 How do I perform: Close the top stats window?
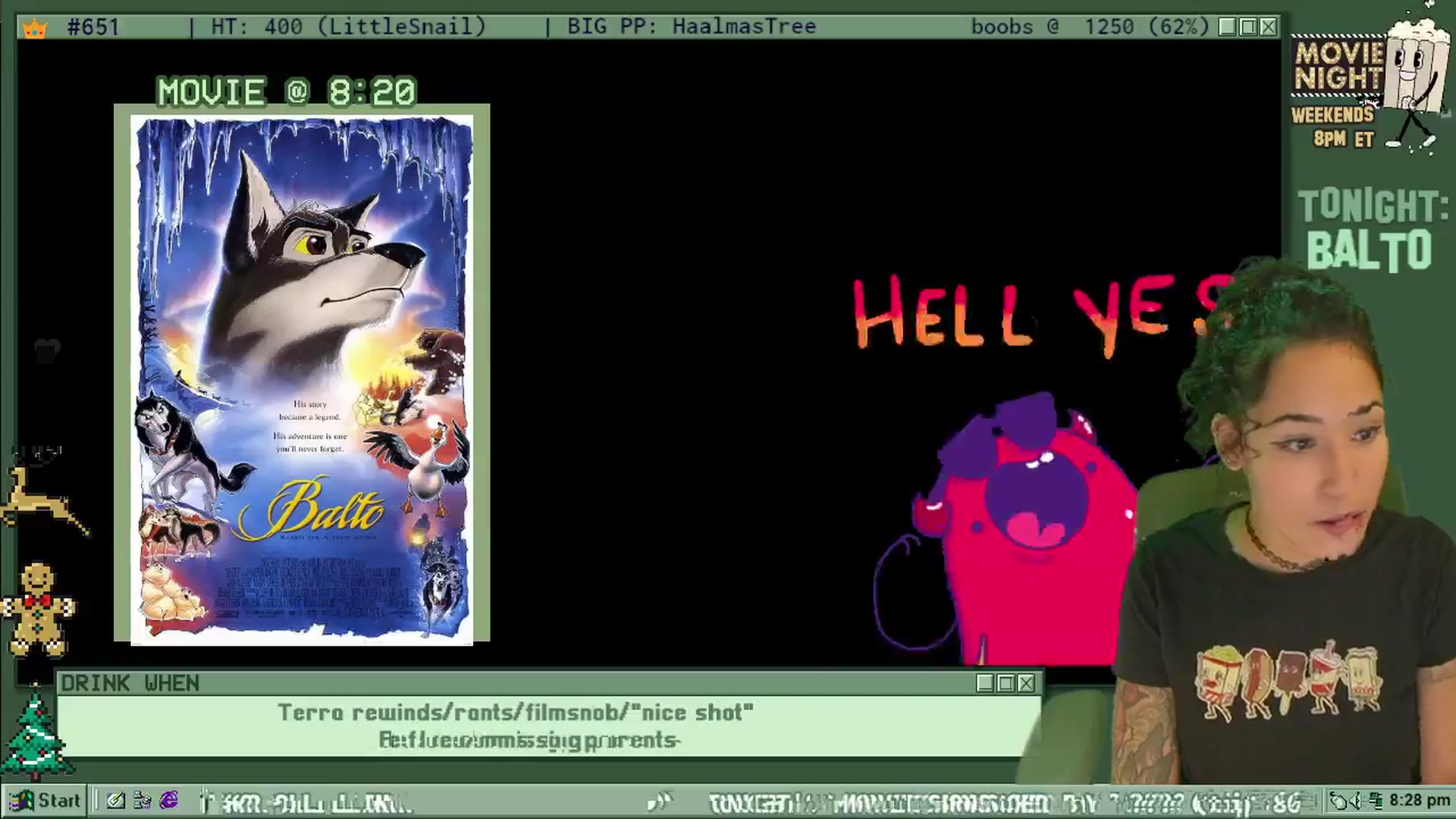pos(1268,27)
